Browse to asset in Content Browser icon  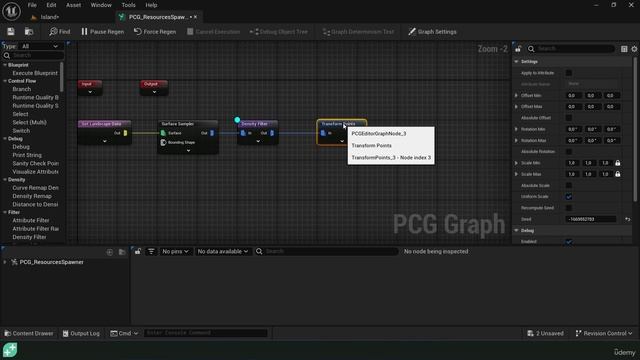tap(29, 31)
